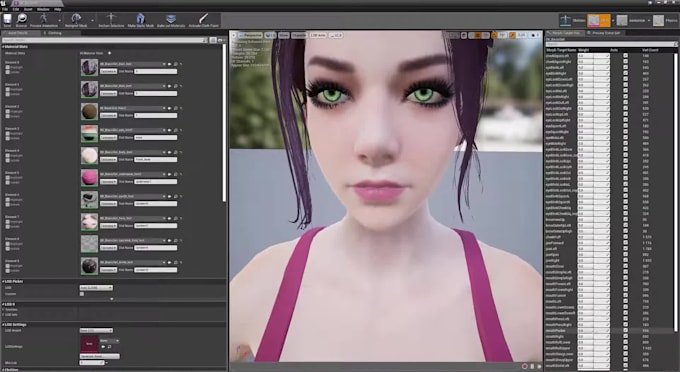Enable Isolate checkbox for Element 0
680x372 pixels.
click(x=8, y=72)
